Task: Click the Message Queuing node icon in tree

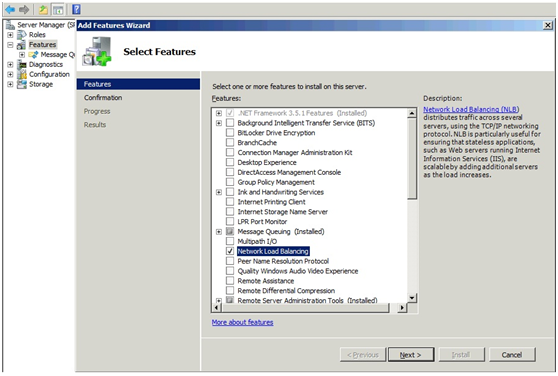Action: 33,55
